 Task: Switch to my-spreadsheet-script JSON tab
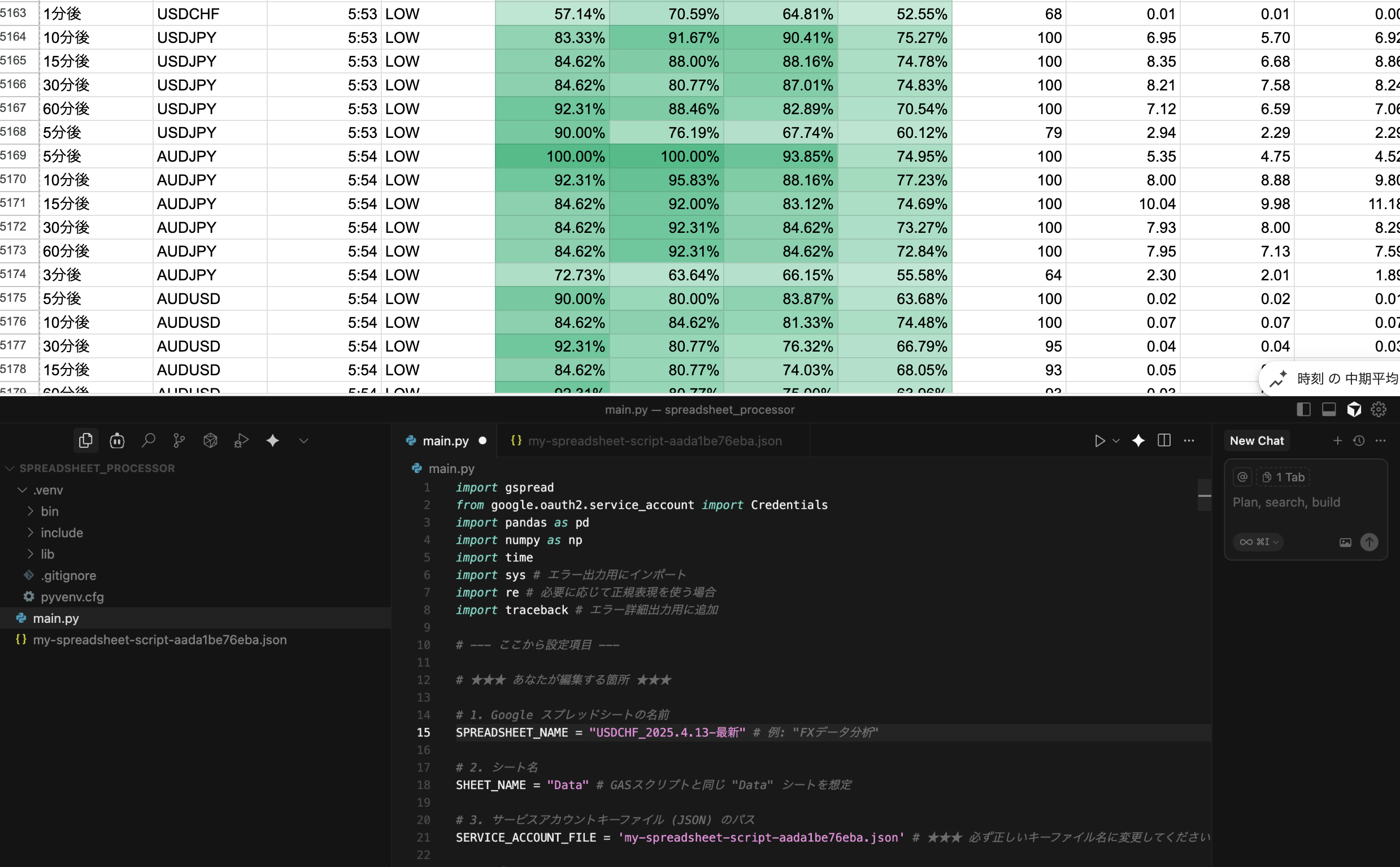point(654,440)
